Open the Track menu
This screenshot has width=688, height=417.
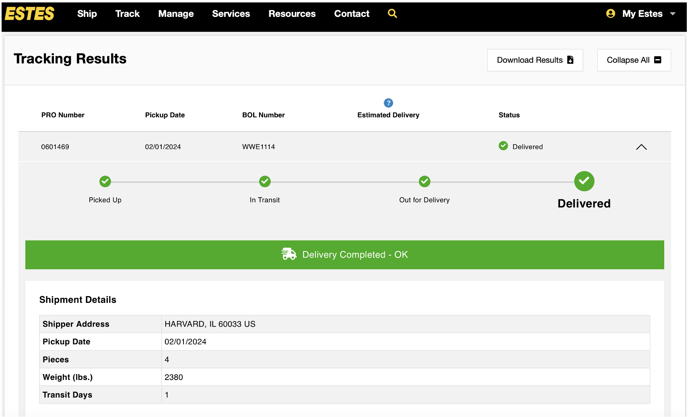click(x=127, y=14)
